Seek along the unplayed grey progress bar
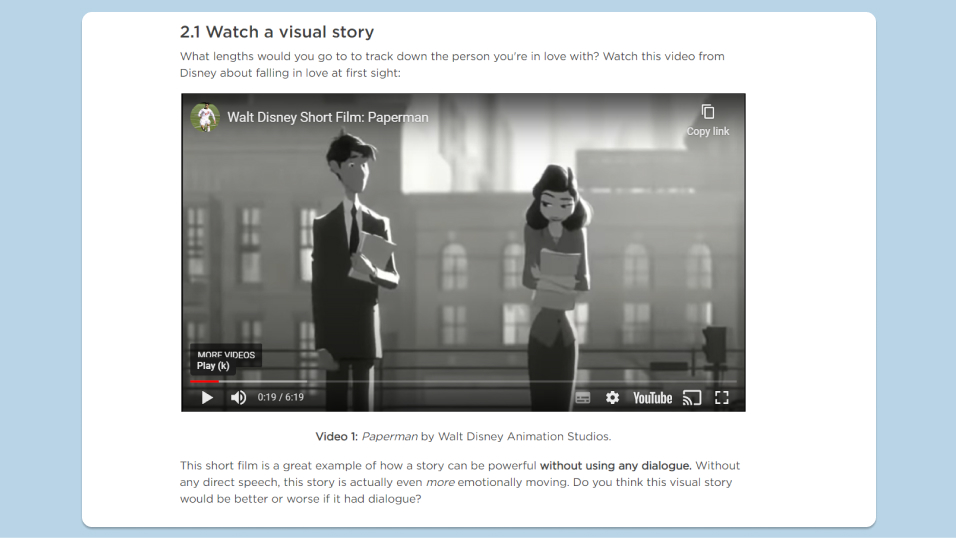This screenshot has height=538, width=956. pos(478,381)
